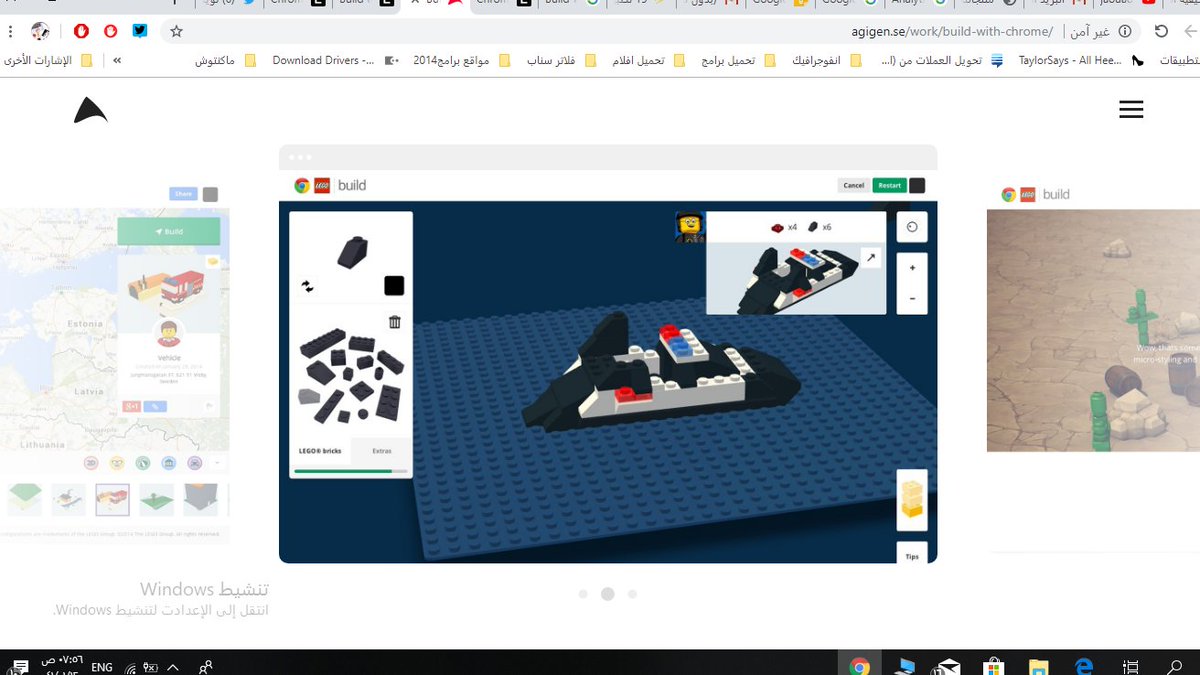The image size is (1200, 675).
Task: Open the 'تحويل العملات من' bookmark
Action: coord(940,60)
